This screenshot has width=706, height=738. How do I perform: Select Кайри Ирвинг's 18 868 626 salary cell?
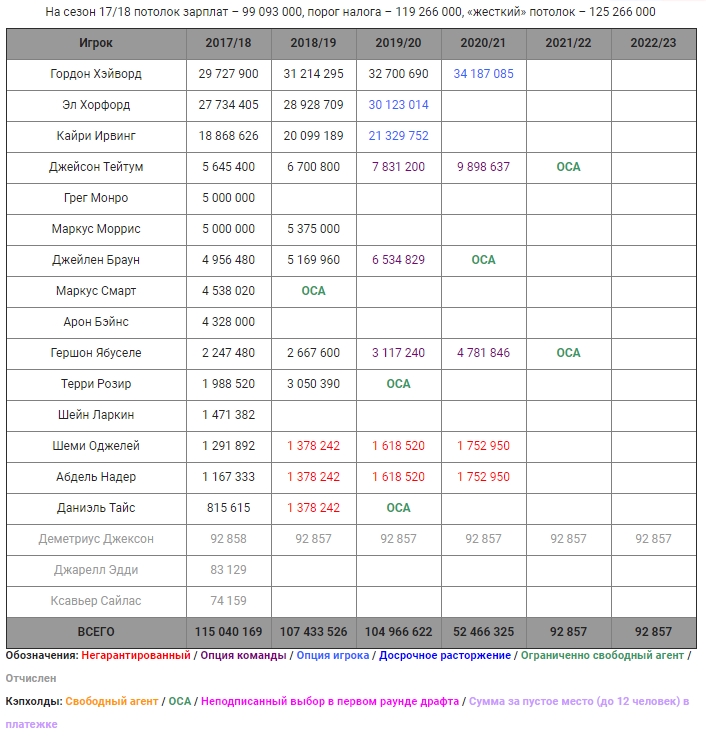click(x=228, y=136)
